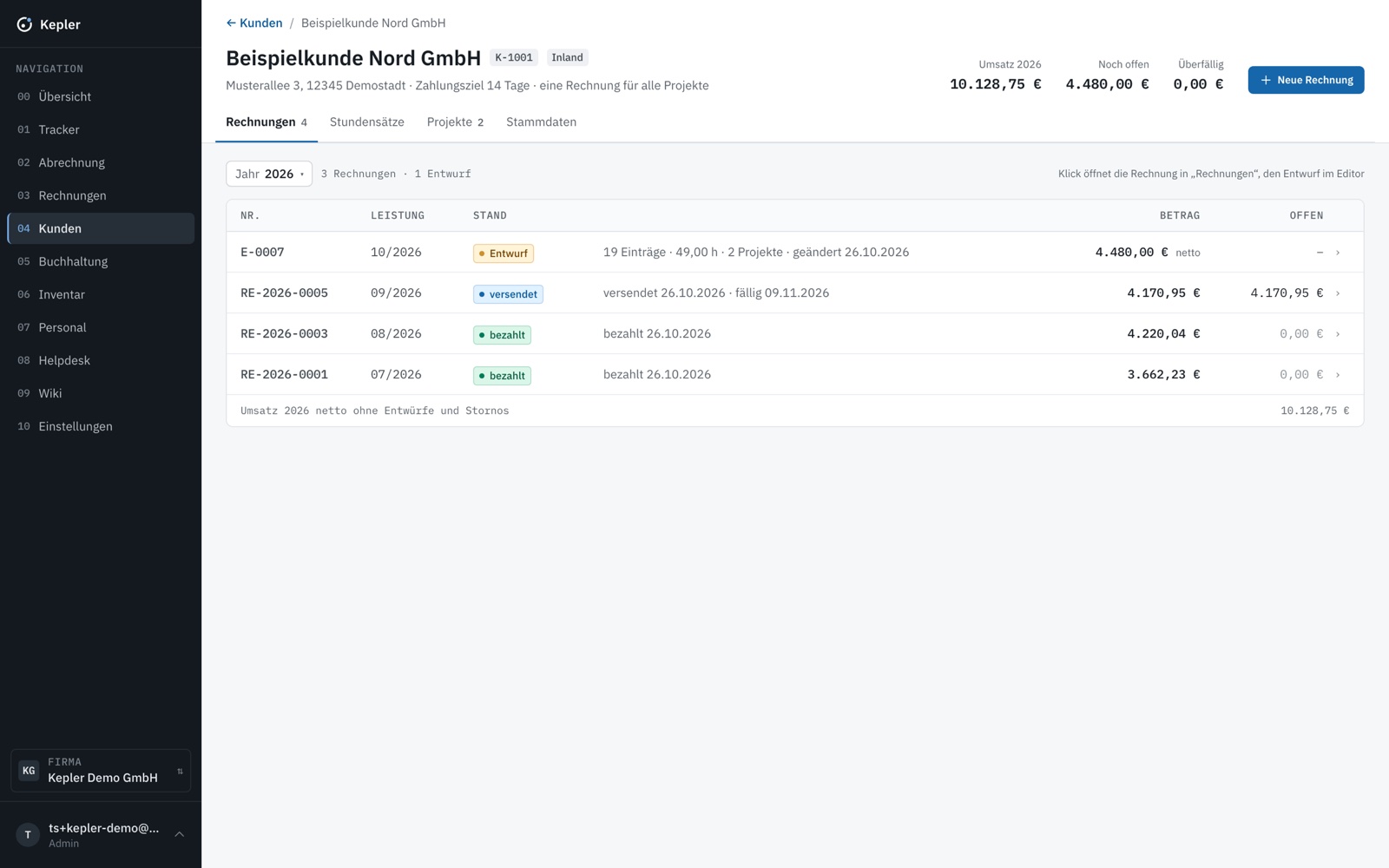Open the Jahr 2026 dropdown
This screenshot has height=868, width=1389.
[x=269, y=174]
